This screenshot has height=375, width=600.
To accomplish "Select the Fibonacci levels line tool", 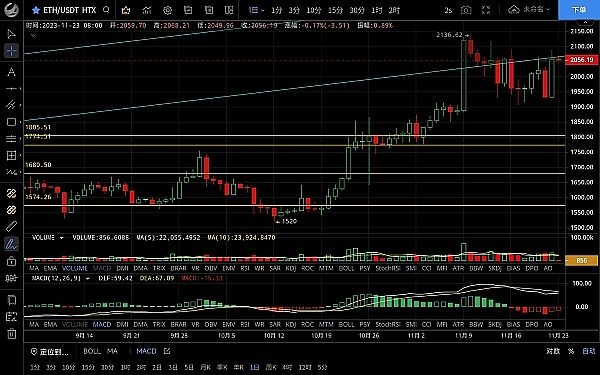I will click(11, 139).
